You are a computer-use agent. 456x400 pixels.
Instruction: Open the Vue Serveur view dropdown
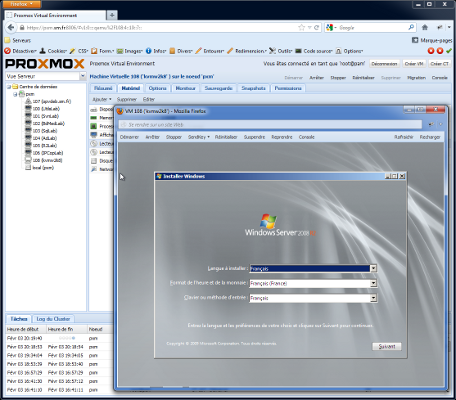click(82, 76)
